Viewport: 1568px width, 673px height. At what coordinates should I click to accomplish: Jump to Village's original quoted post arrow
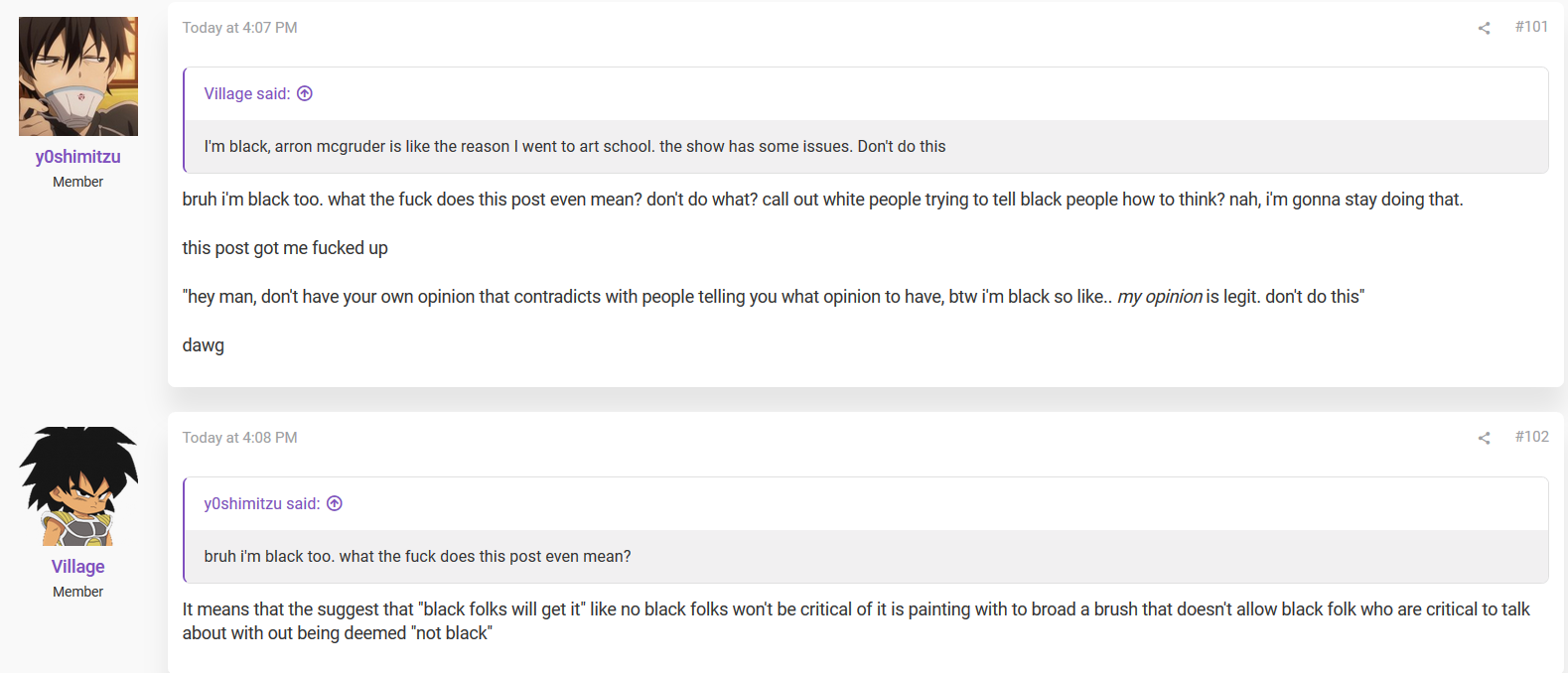[x=305, y=93]
